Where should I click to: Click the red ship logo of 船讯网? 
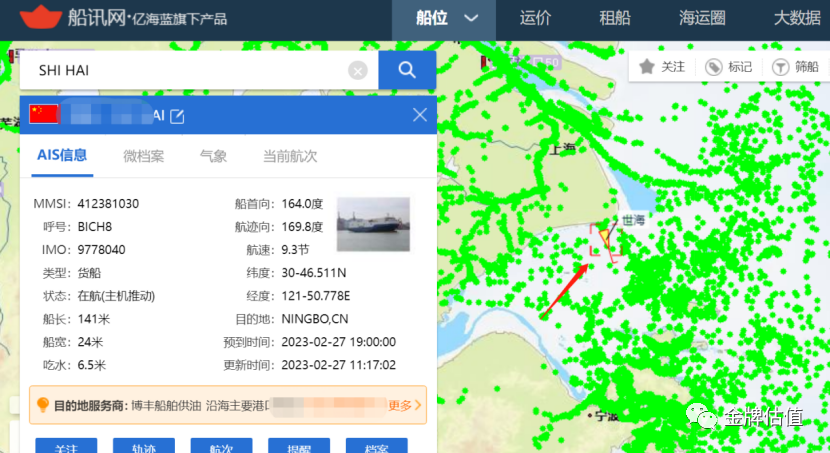click(x=41, y=16)
